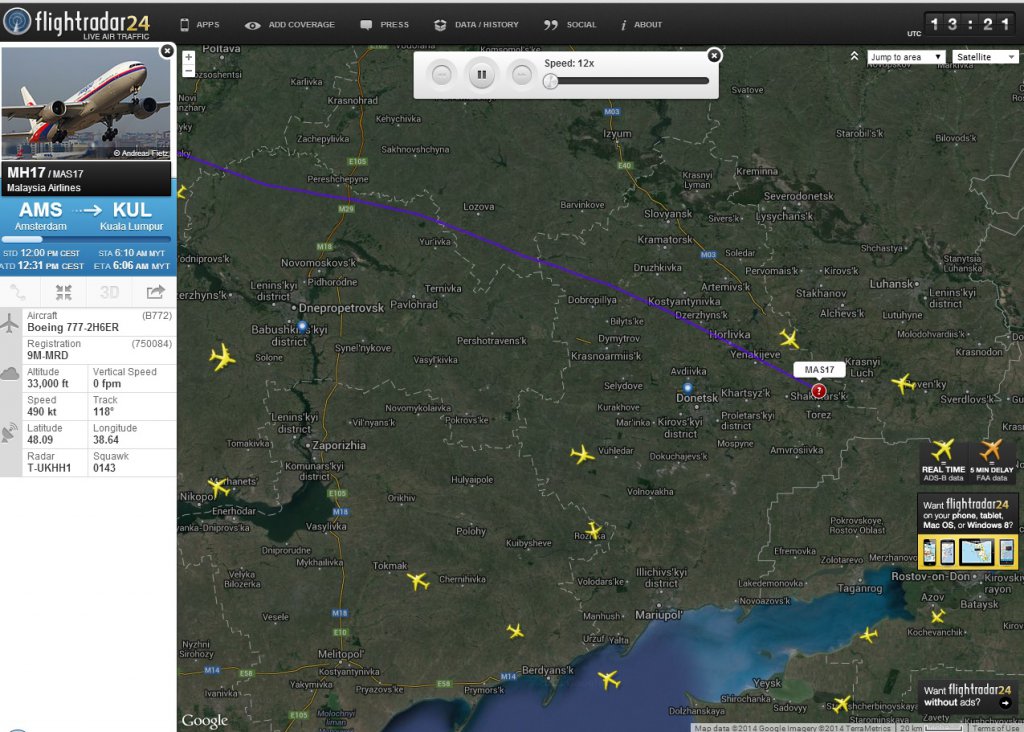Click the center-on-aircraft arrows icon

(x=63, y=292)
